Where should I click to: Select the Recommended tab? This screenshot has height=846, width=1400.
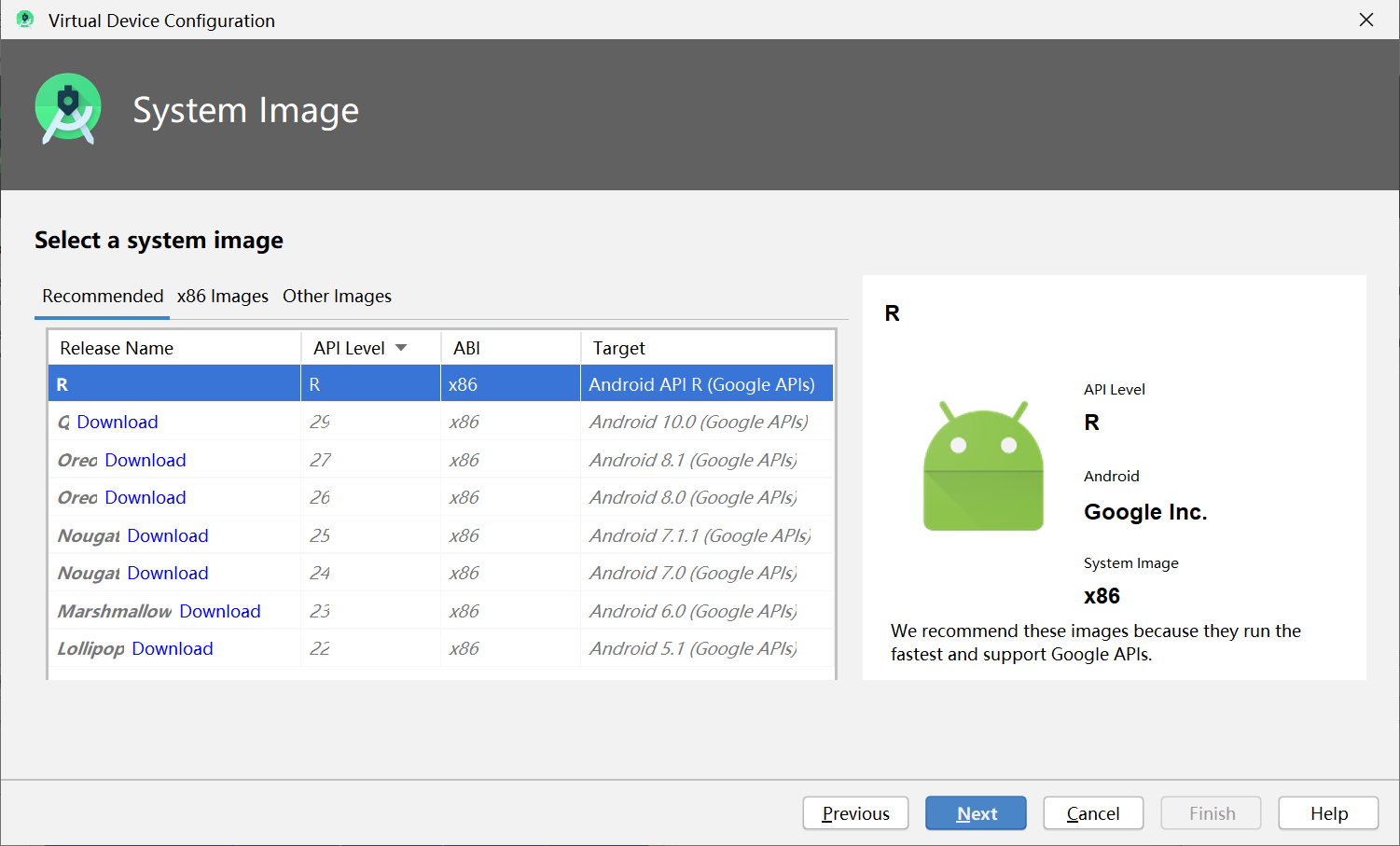(x=103, y=296)
